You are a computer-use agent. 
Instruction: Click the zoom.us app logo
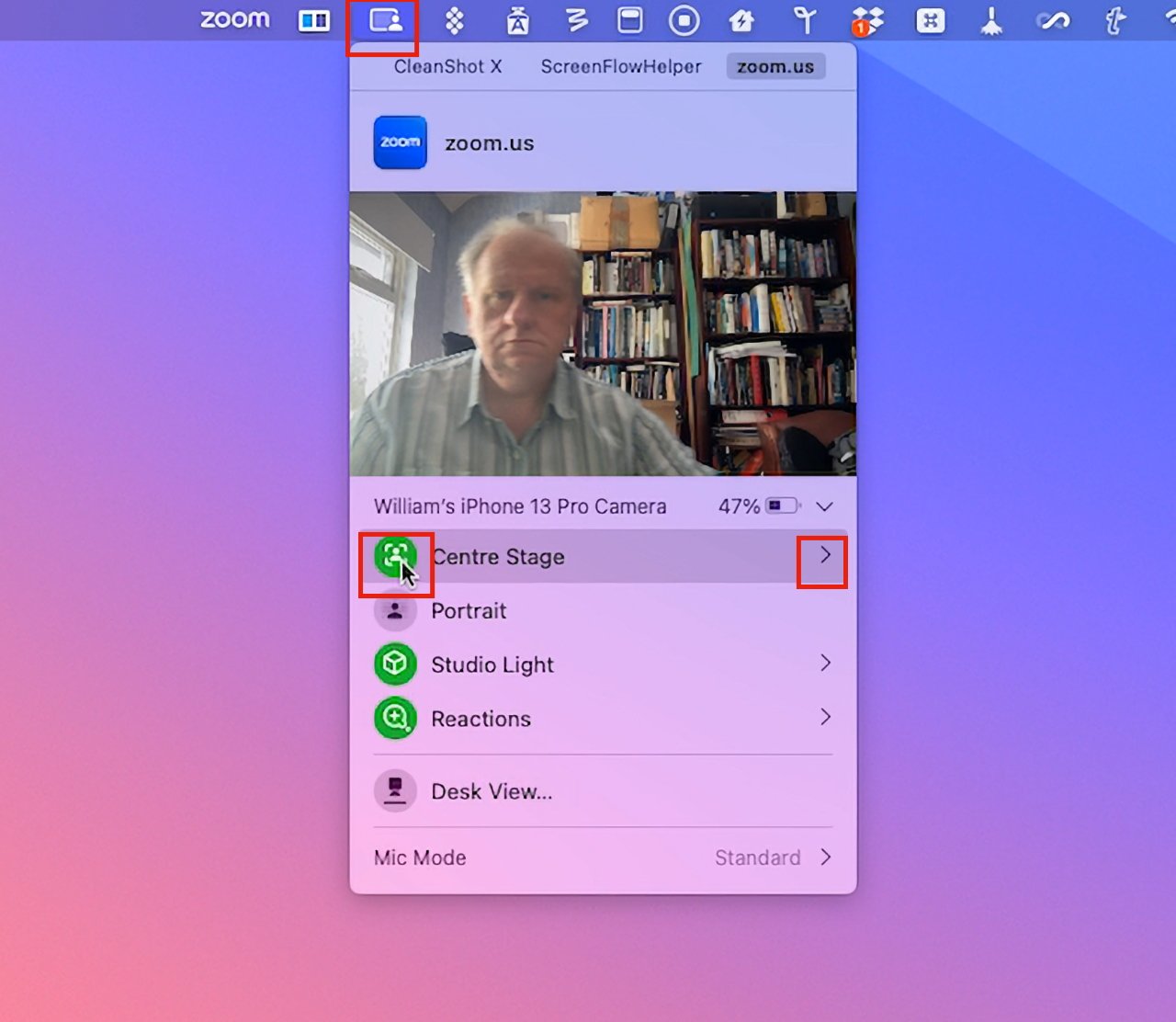click(x=400, y=142)
